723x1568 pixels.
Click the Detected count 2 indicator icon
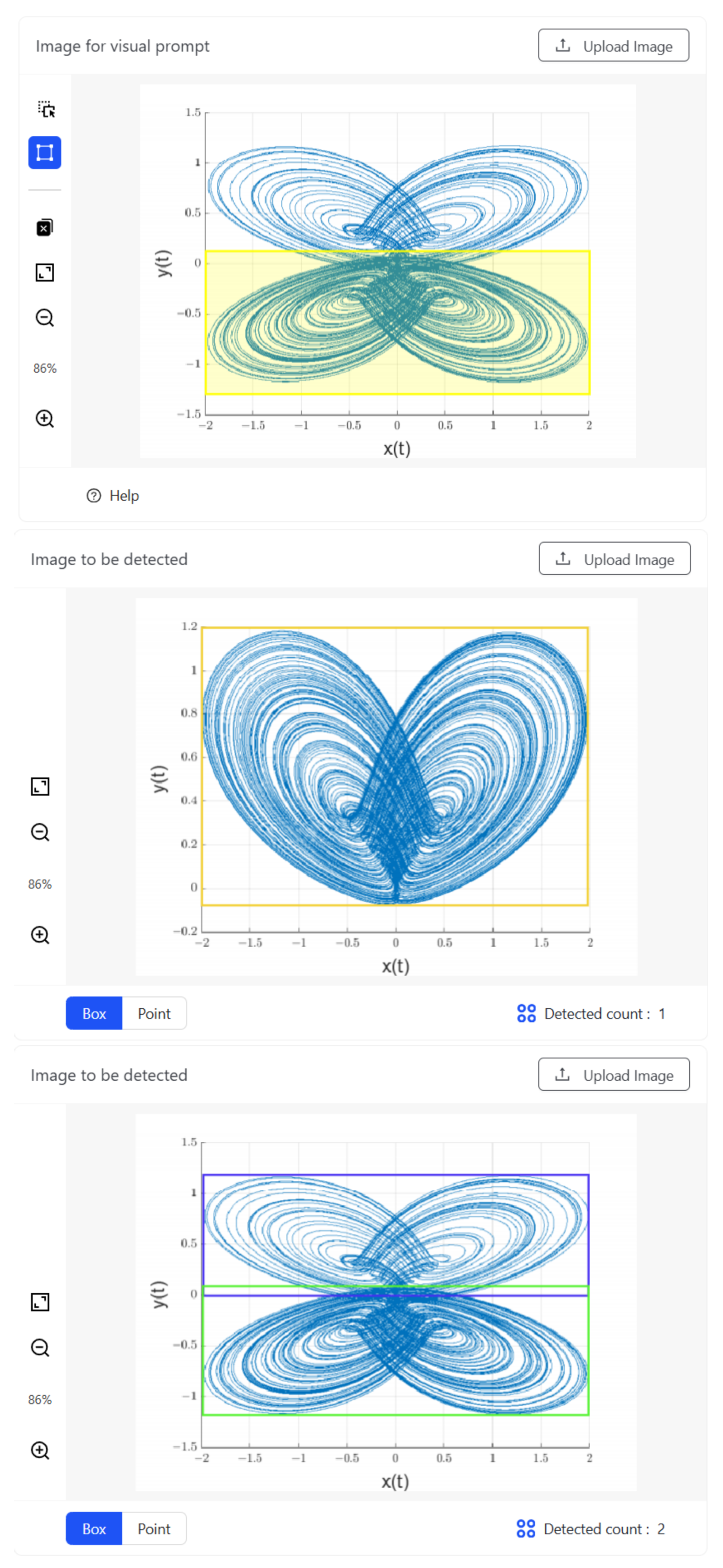point(526,1528)
